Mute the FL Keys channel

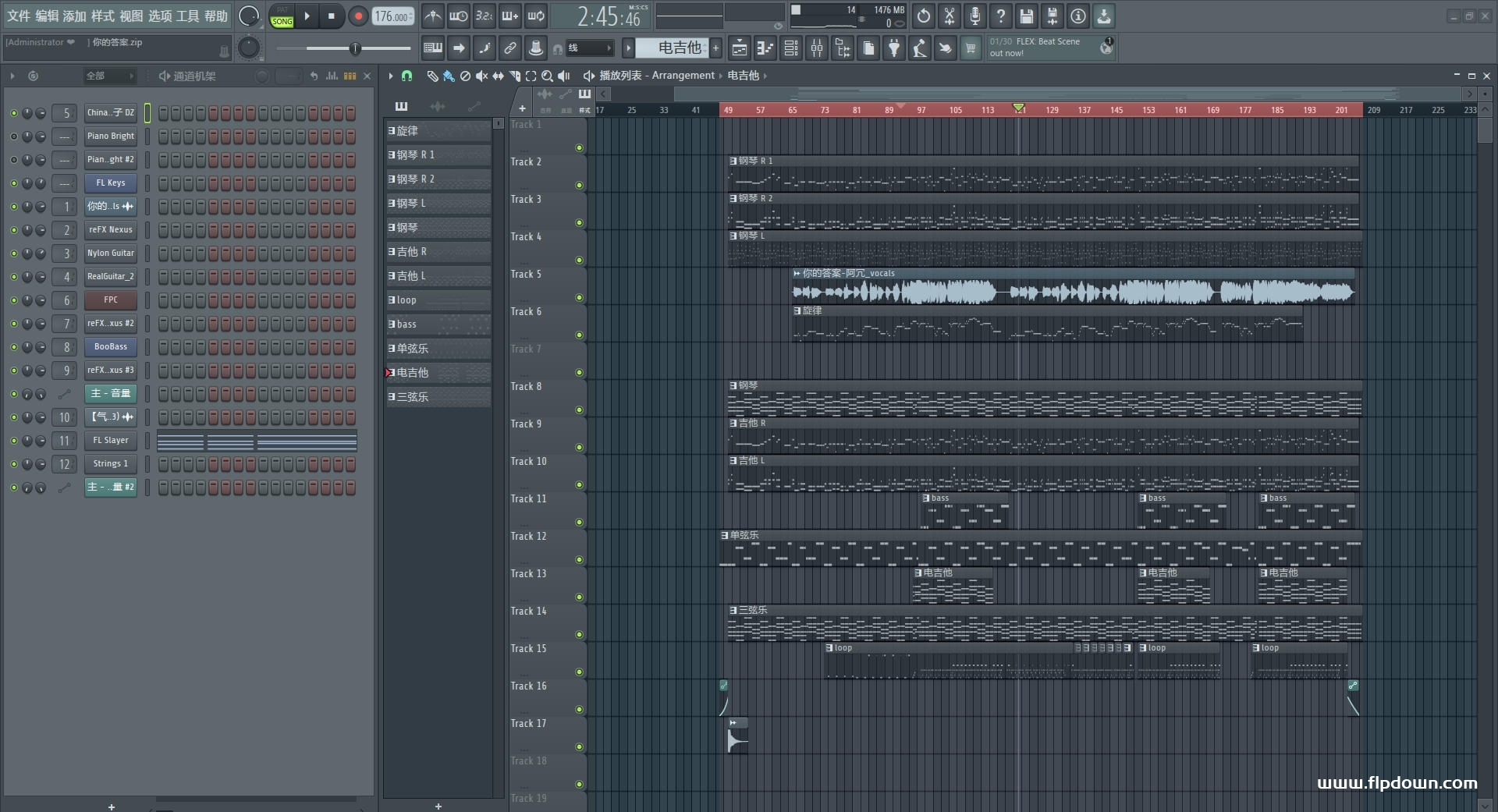(13, 183)
